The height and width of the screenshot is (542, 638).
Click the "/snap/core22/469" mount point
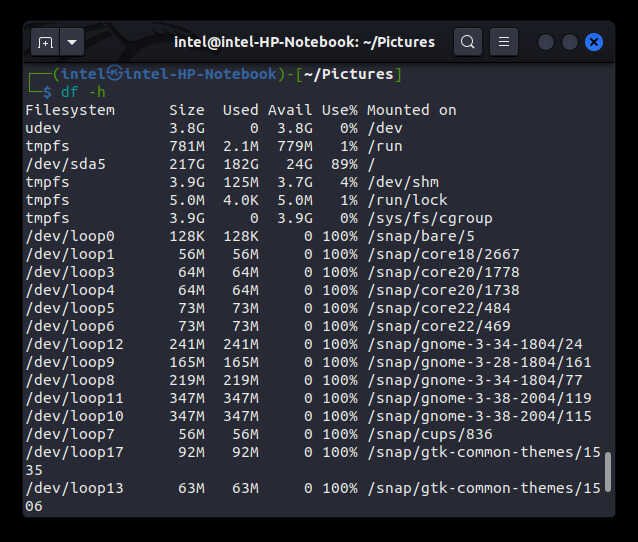pos(439,326)
